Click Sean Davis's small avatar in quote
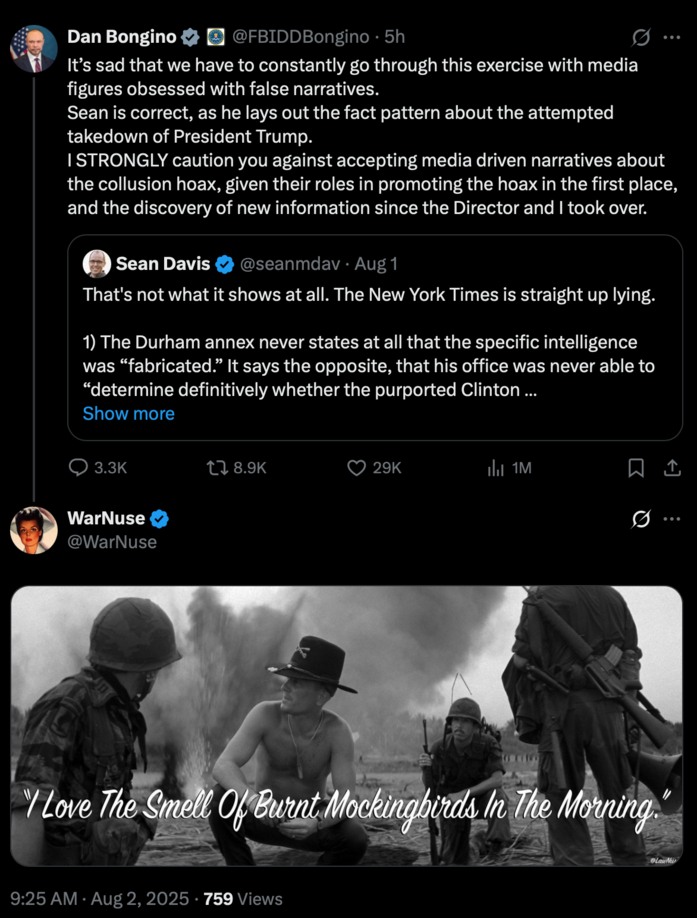The image size is (697, 918). (x=96, y=264)
